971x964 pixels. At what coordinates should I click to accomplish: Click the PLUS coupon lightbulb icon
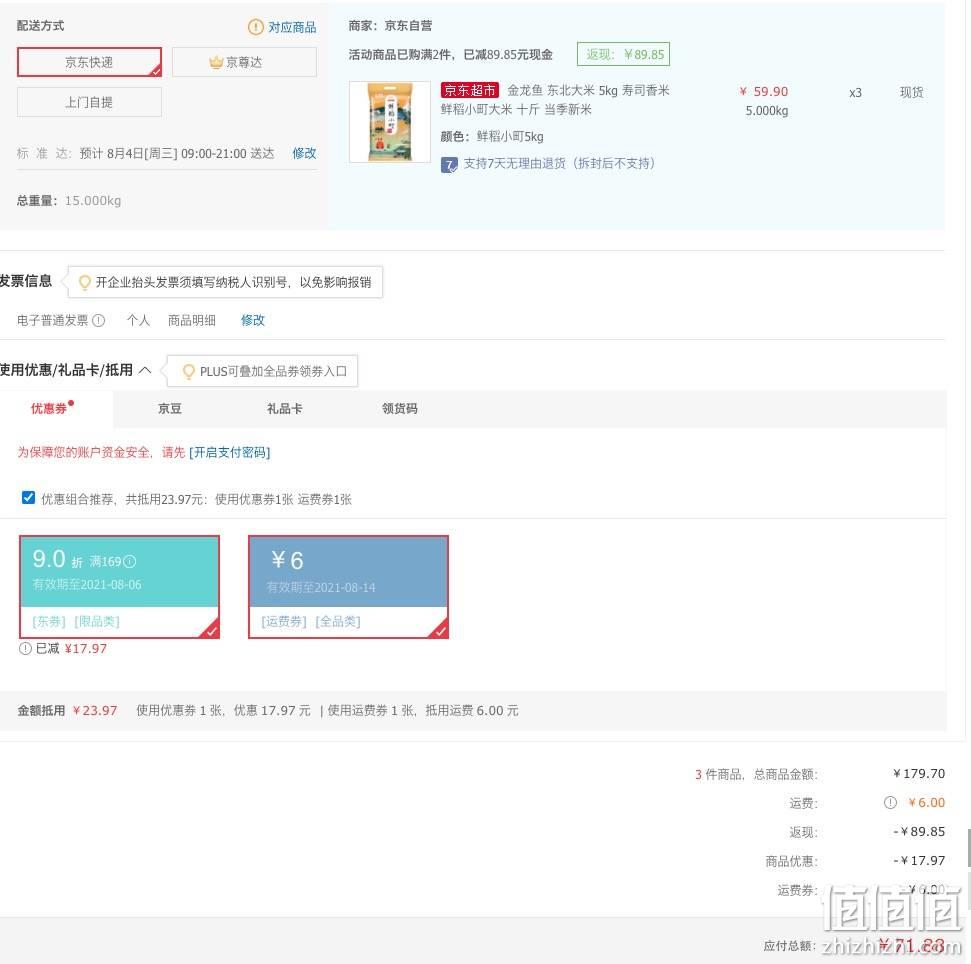[188, 371]
